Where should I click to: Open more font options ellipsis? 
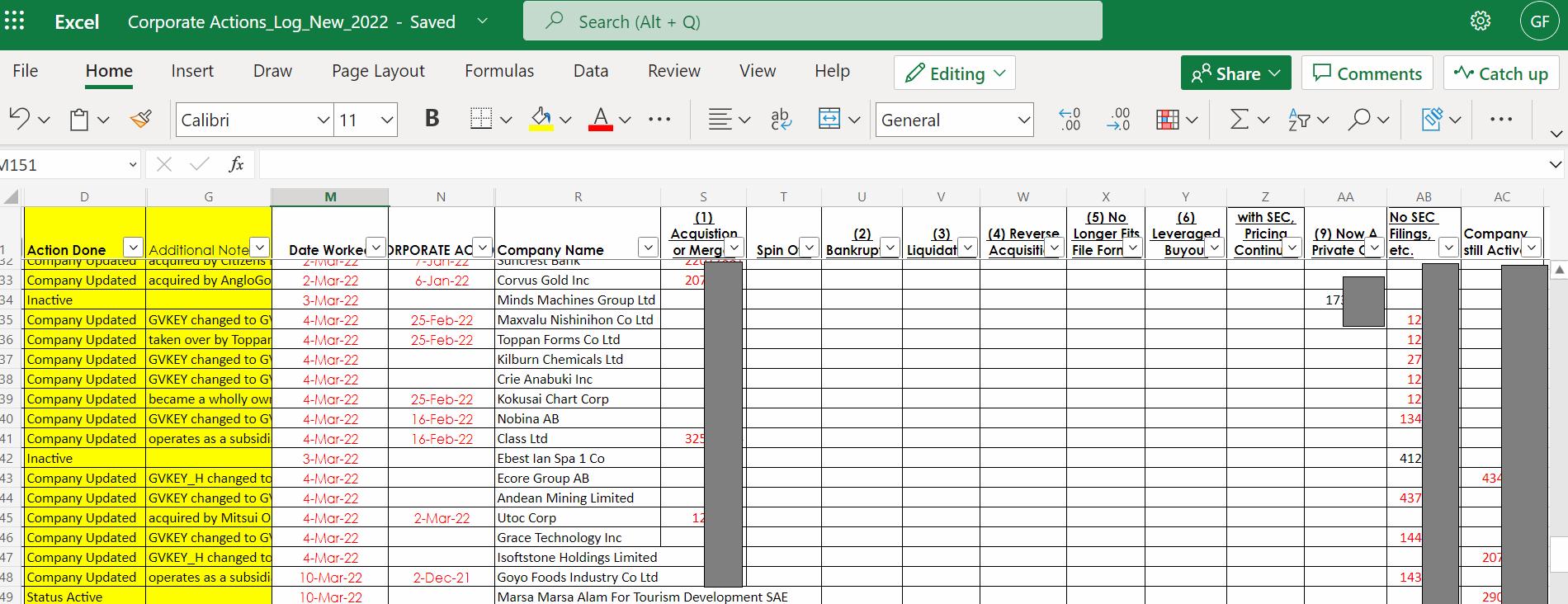point(659,120)
